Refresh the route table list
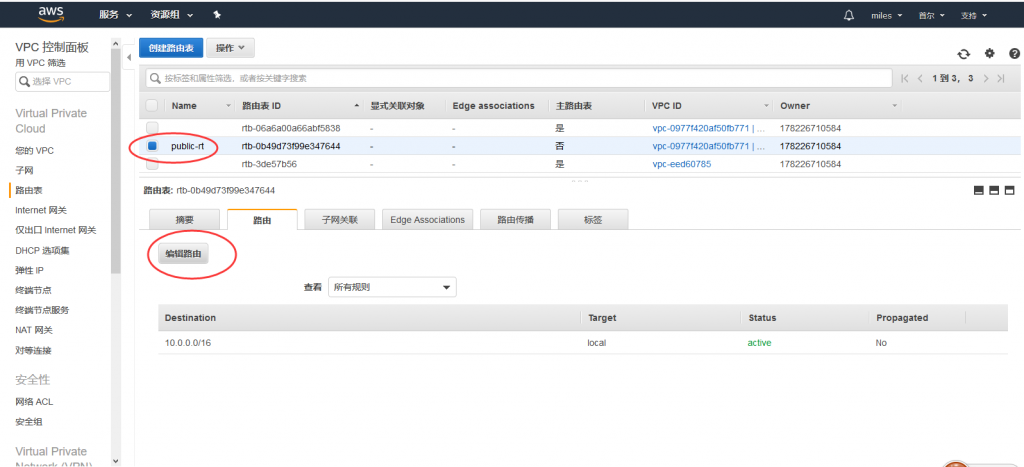The height and width of the screenshot is (467, 1024). pos(964,54)
